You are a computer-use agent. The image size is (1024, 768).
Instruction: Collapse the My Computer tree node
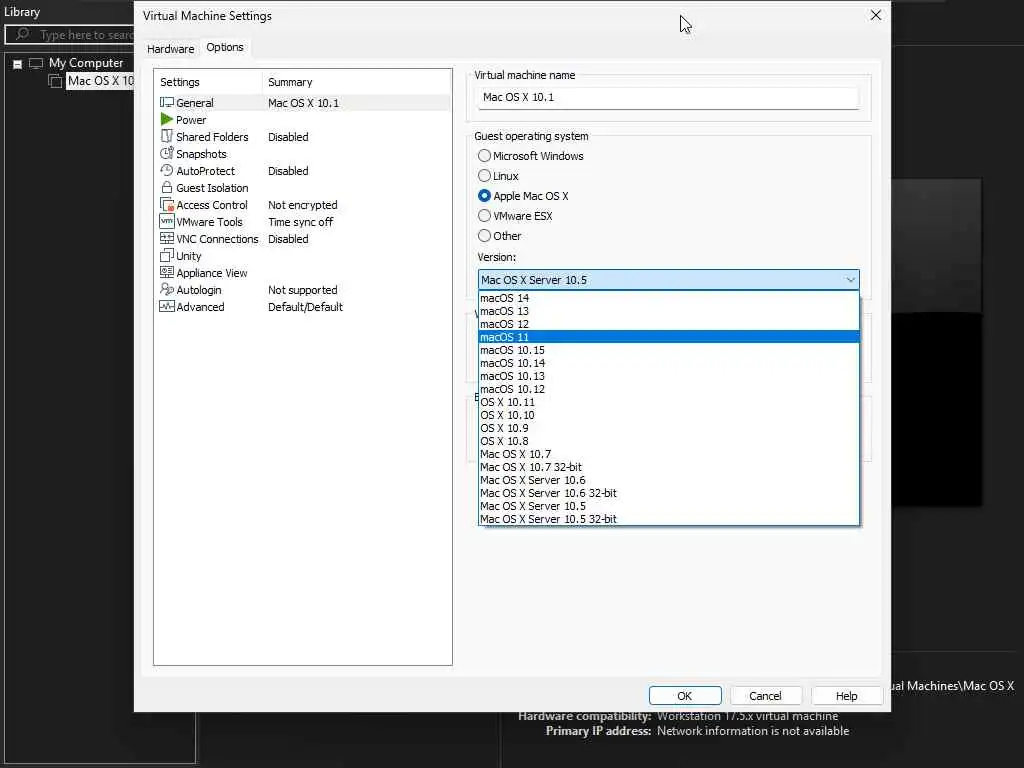(18, 64)
